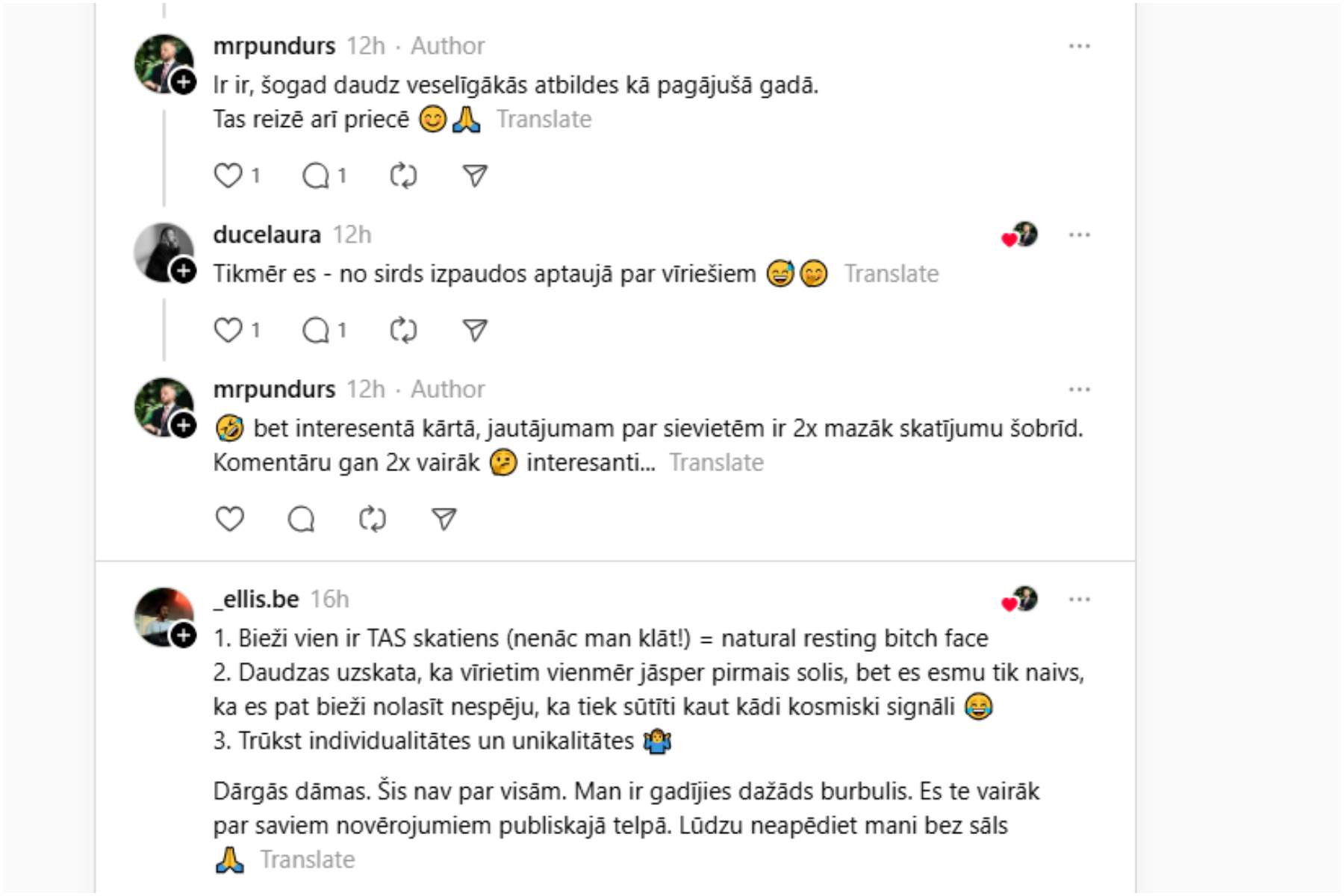The width and height of the screenshot is (1344, 896).
Task: Share mrpundurs' first comment via send icon
Action: (475, 175)
